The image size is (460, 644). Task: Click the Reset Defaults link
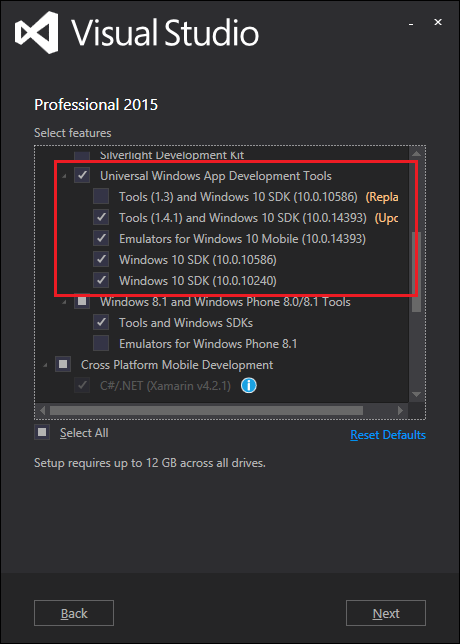pos(388,435)
